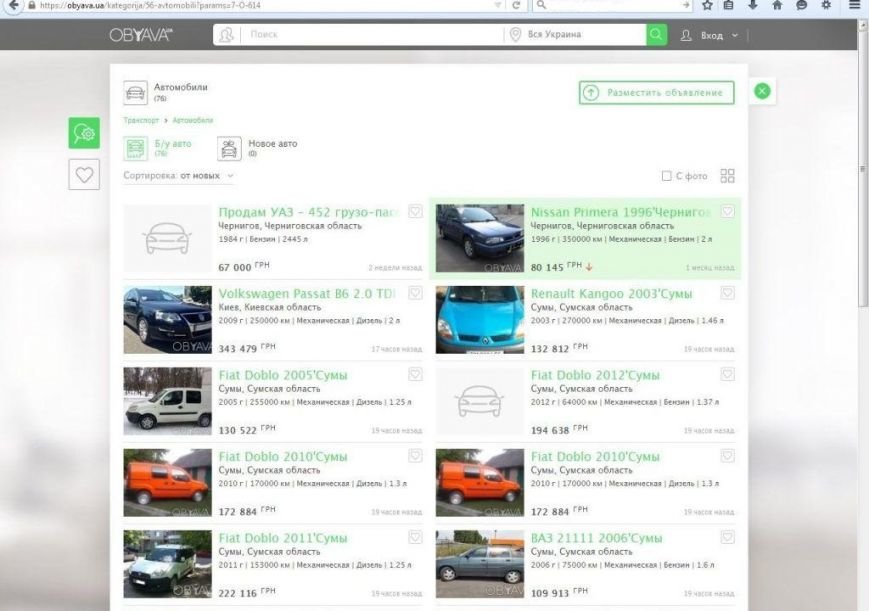Click the OBYAVA logo
The width and height of the screenshot is (869, 611).
(x=141, y=35)
